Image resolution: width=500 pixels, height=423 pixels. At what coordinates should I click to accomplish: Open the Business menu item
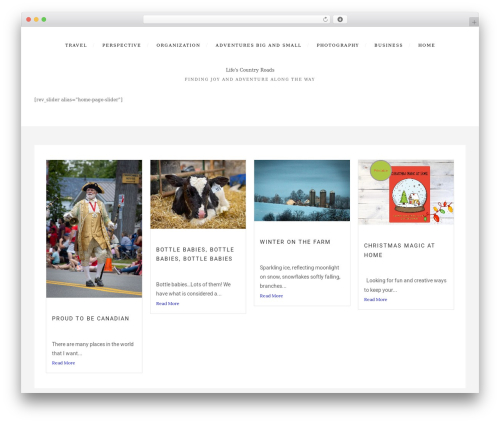click(388, 45)
